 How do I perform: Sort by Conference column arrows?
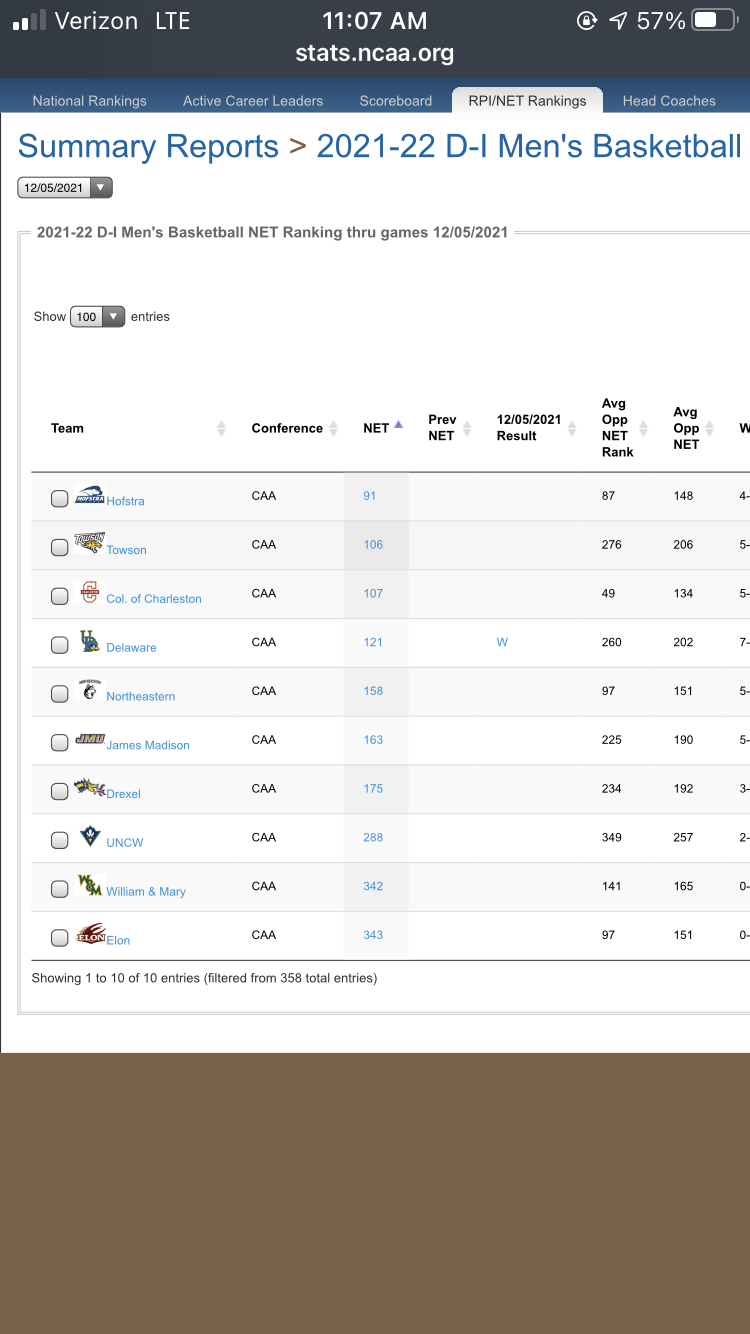(x=334, y=428)
